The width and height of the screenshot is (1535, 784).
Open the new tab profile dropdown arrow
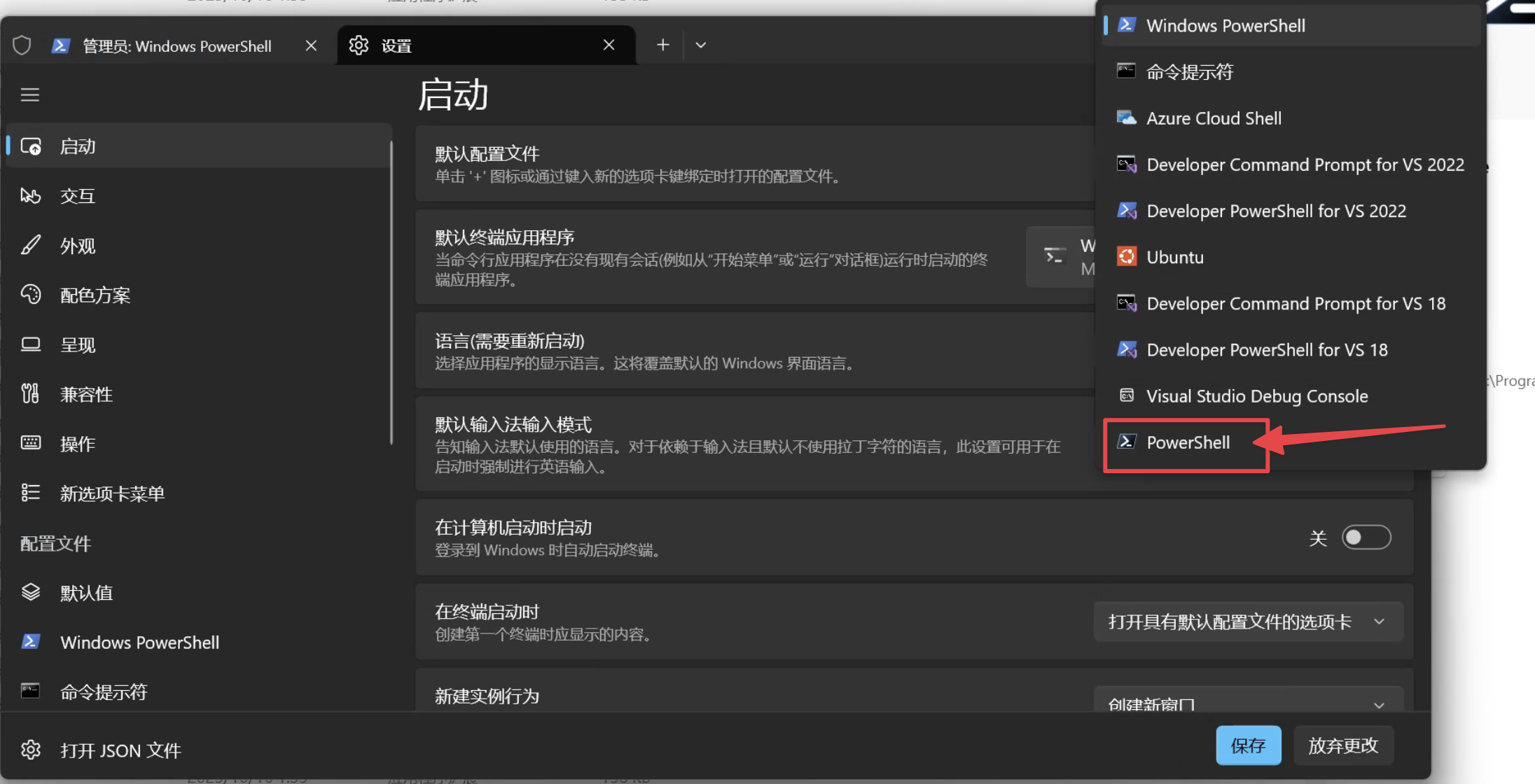[700, 45]
